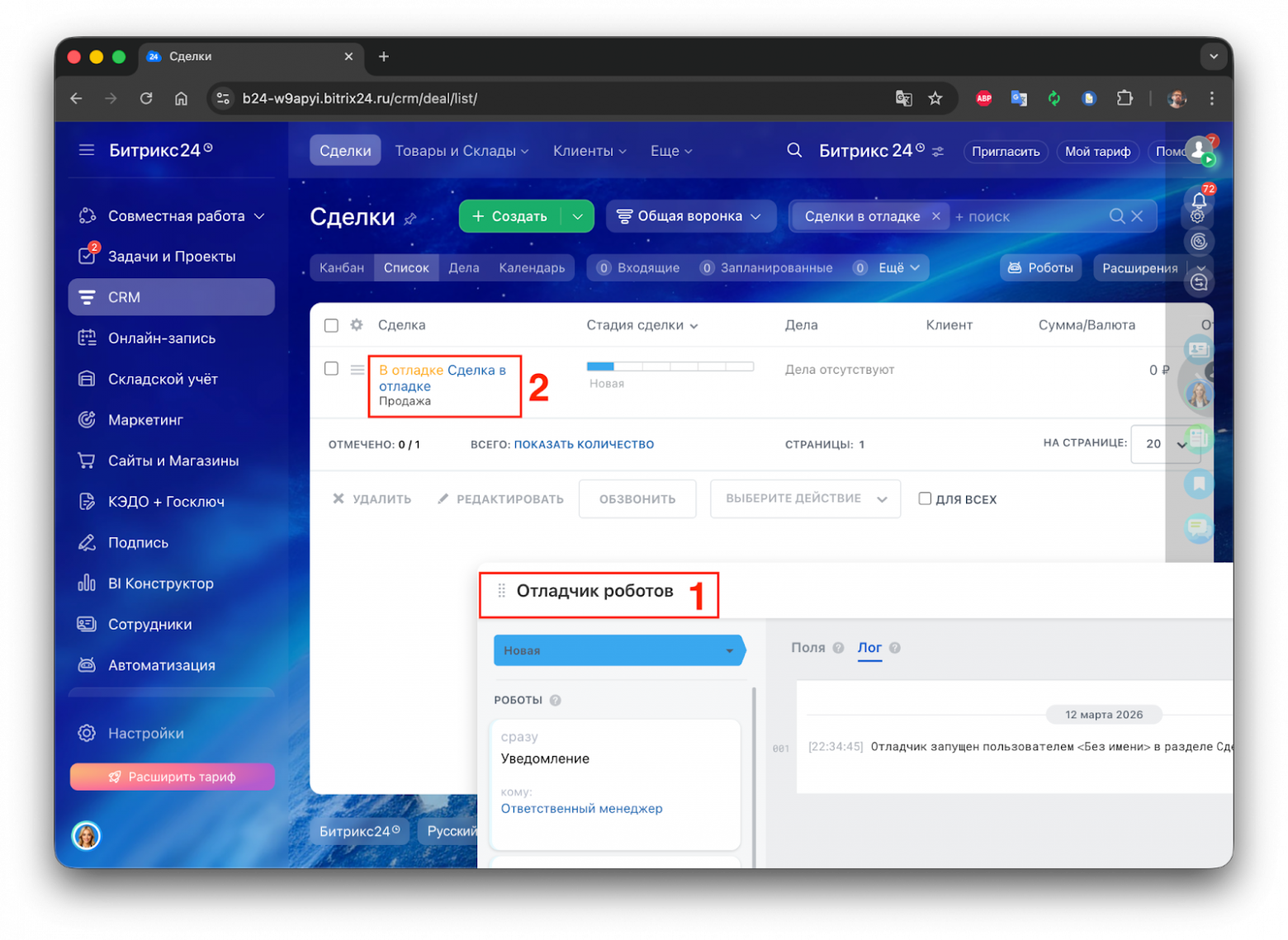Switch to Дела view
The width and height of the screenshot is (1288, 940).
point(464,267)
